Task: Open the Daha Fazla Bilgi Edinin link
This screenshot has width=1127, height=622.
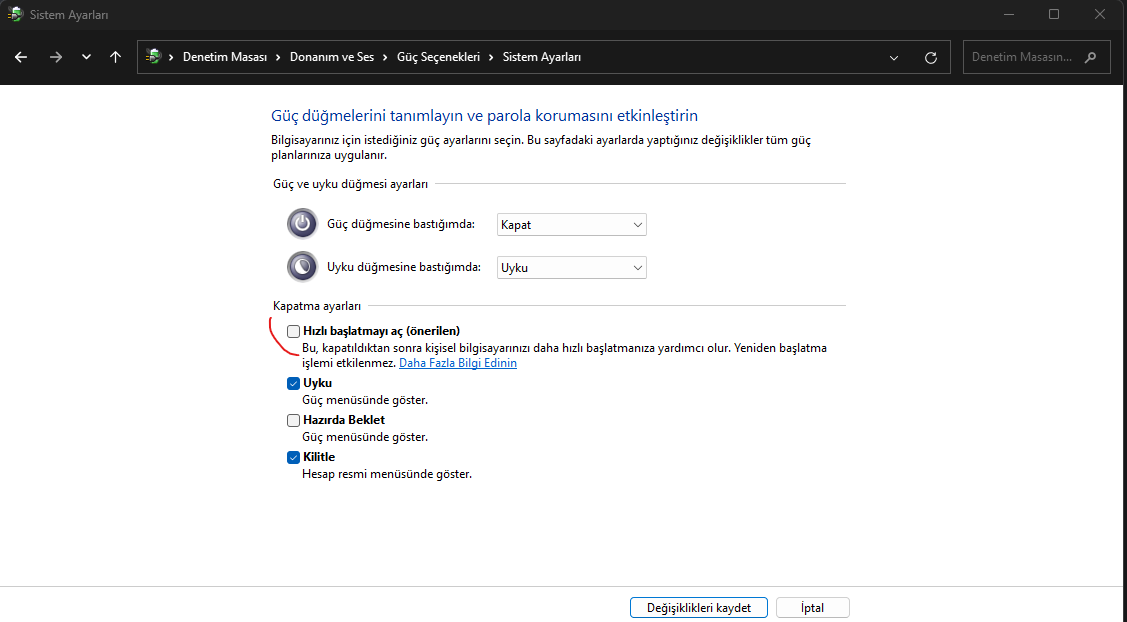Action: coord(458,363)
